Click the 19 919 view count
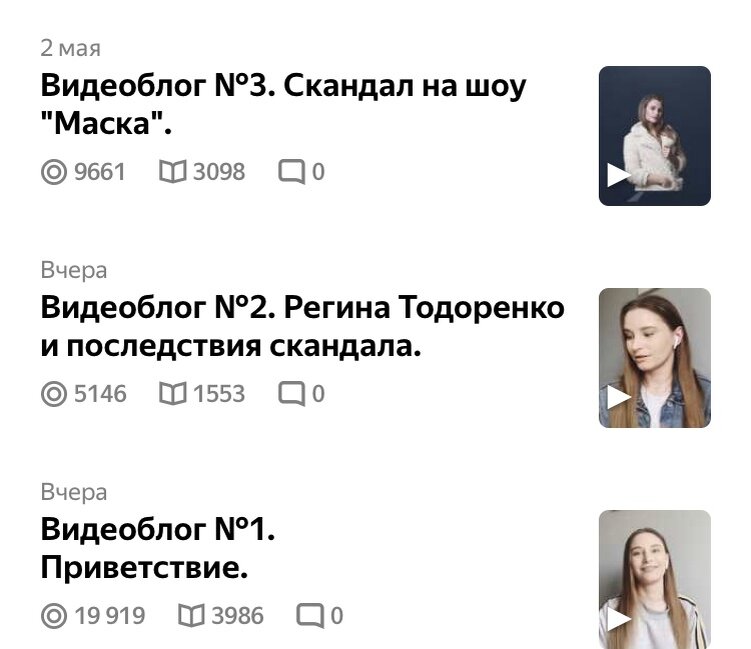 (110, 616)
